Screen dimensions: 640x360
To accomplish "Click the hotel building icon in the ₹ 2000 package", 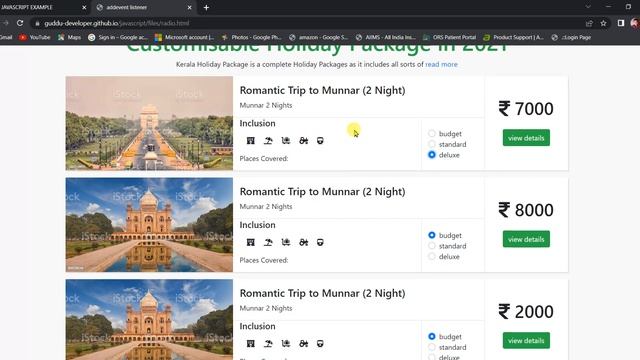I will 251,344.
